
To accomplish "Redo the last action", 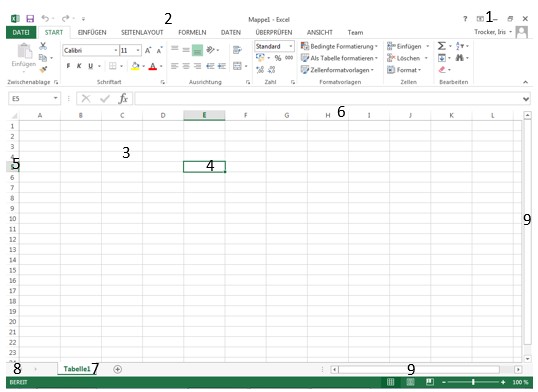I will 66,18.
